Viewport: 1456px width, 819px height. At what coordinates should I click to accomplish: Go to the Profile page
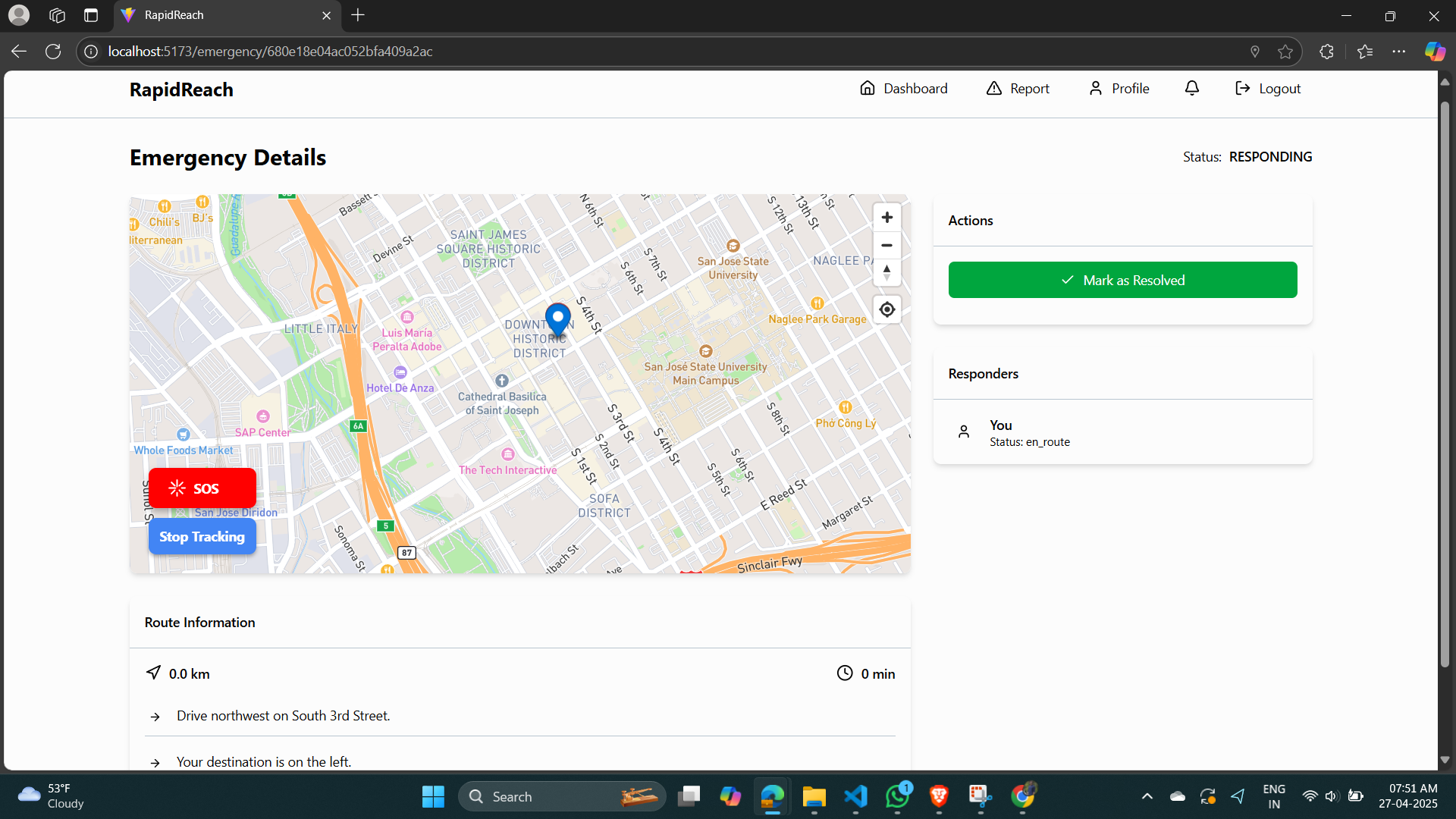pos(1119,89)
